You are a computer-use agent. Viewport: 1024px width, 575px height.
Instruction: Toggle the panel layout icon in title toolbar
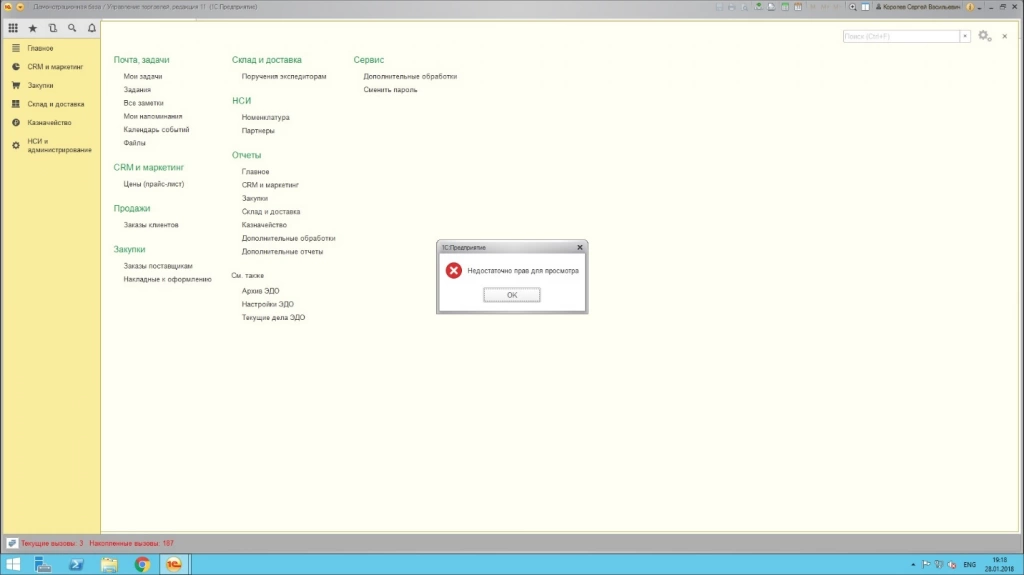coord(865,7)
